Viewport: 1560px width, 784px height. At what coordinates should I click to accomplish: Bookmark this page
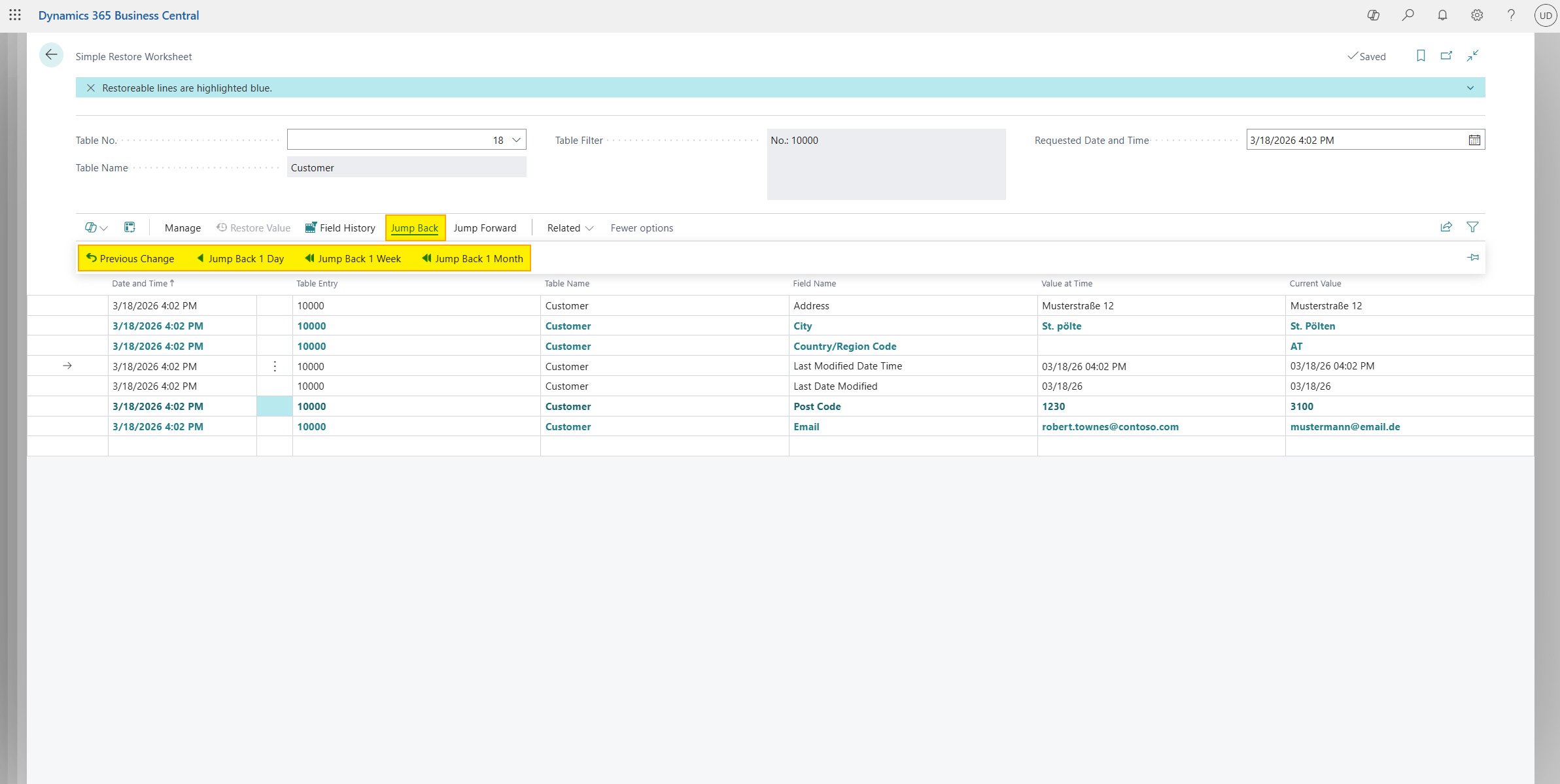1421,56
